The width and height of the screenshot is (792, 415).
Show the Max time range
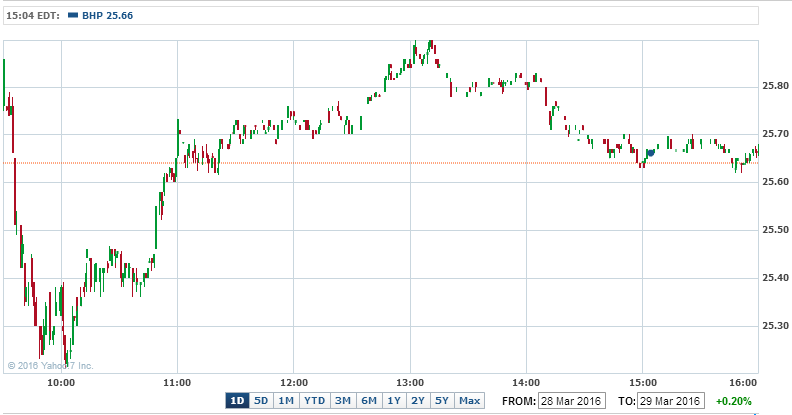coord(469,401)
